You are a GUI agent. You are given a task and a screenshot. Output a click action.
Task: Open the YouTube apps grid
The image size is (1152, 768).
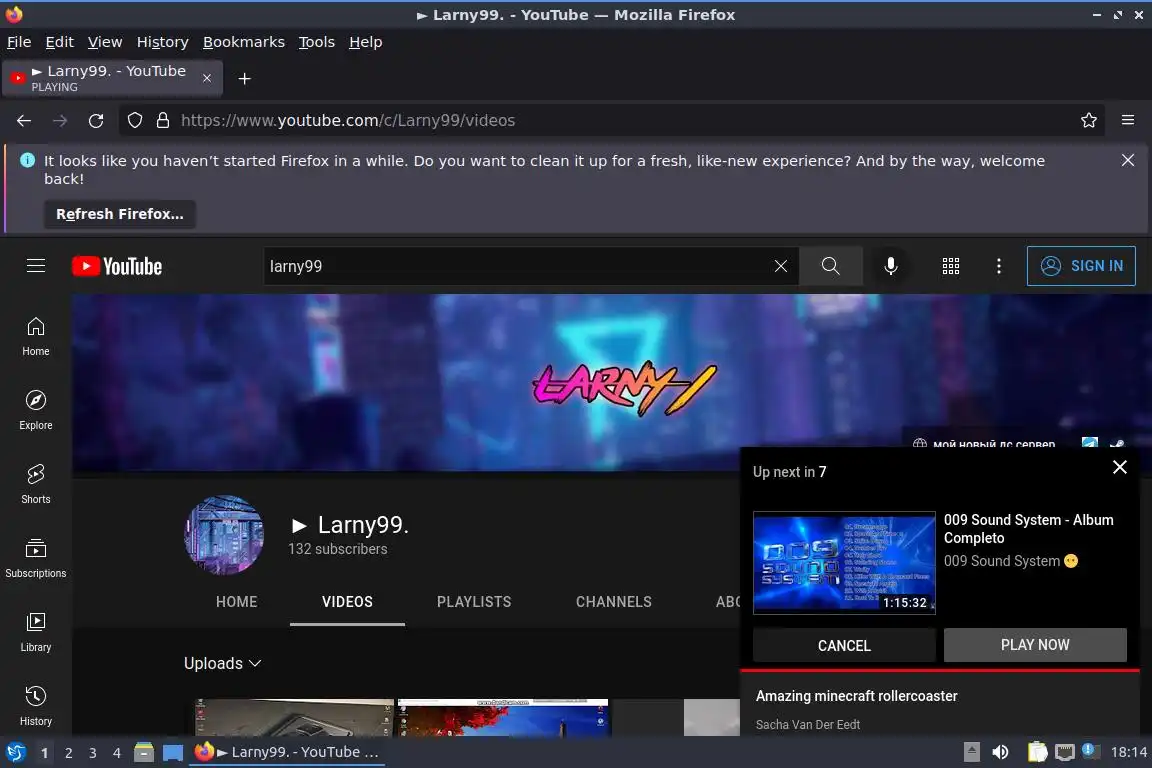pyautogui.click(x=951, y=266)
